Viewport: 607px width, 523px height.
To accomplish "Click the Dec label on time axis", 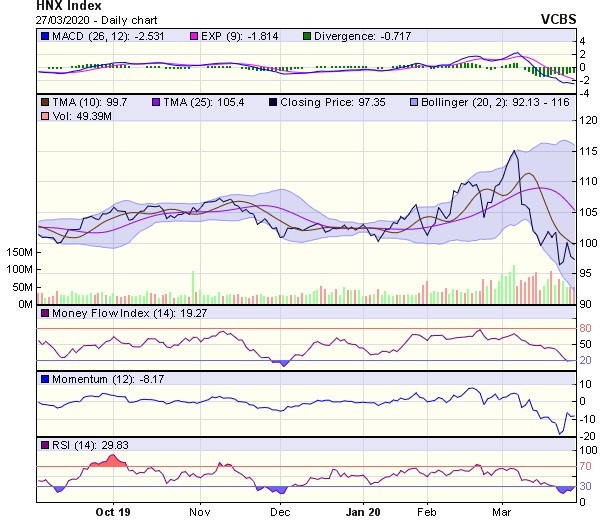I will pyautogui.click(x=281, y=509).
